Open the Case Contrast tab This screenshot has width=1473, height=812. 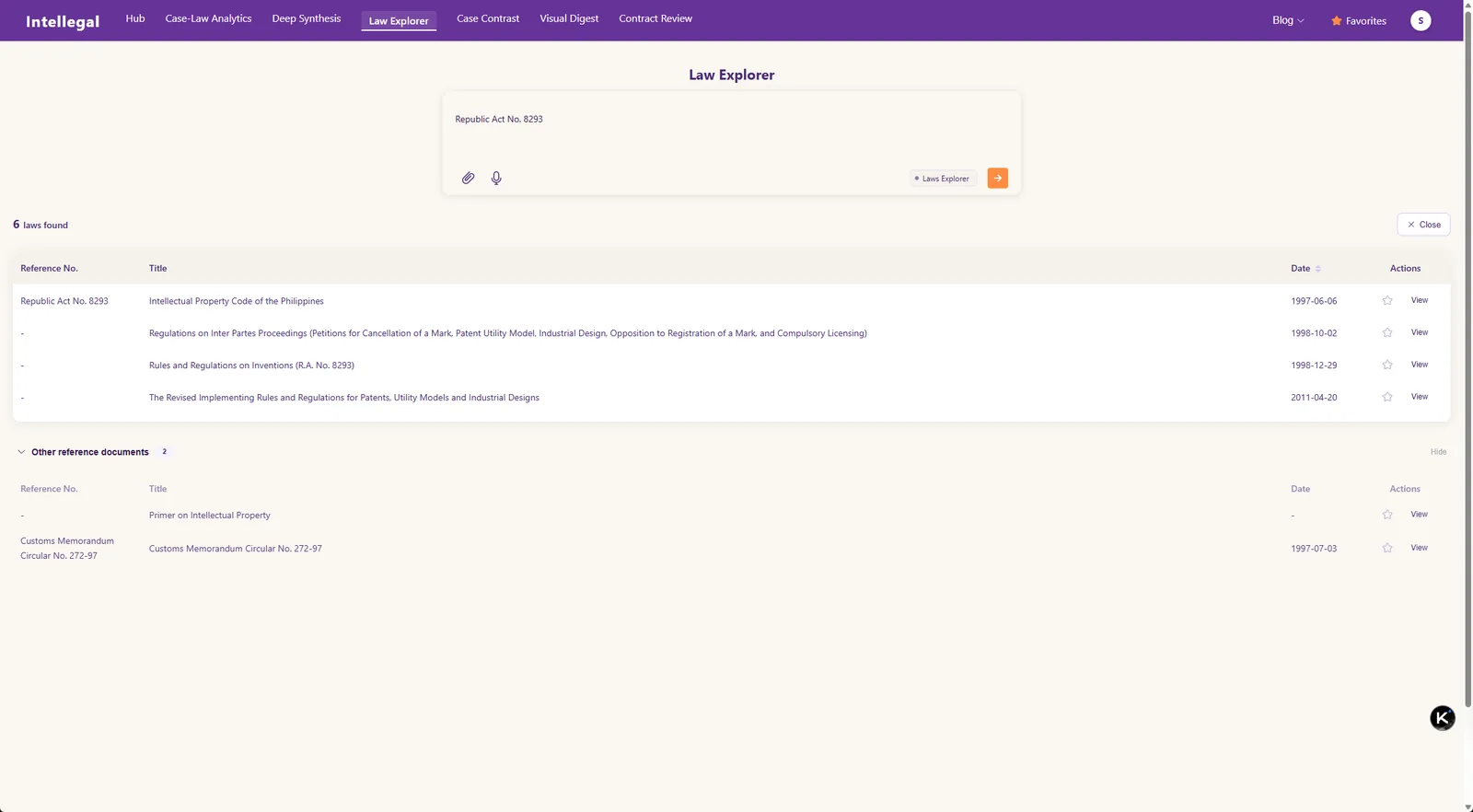pyautogui.click(x=488, y=18)
